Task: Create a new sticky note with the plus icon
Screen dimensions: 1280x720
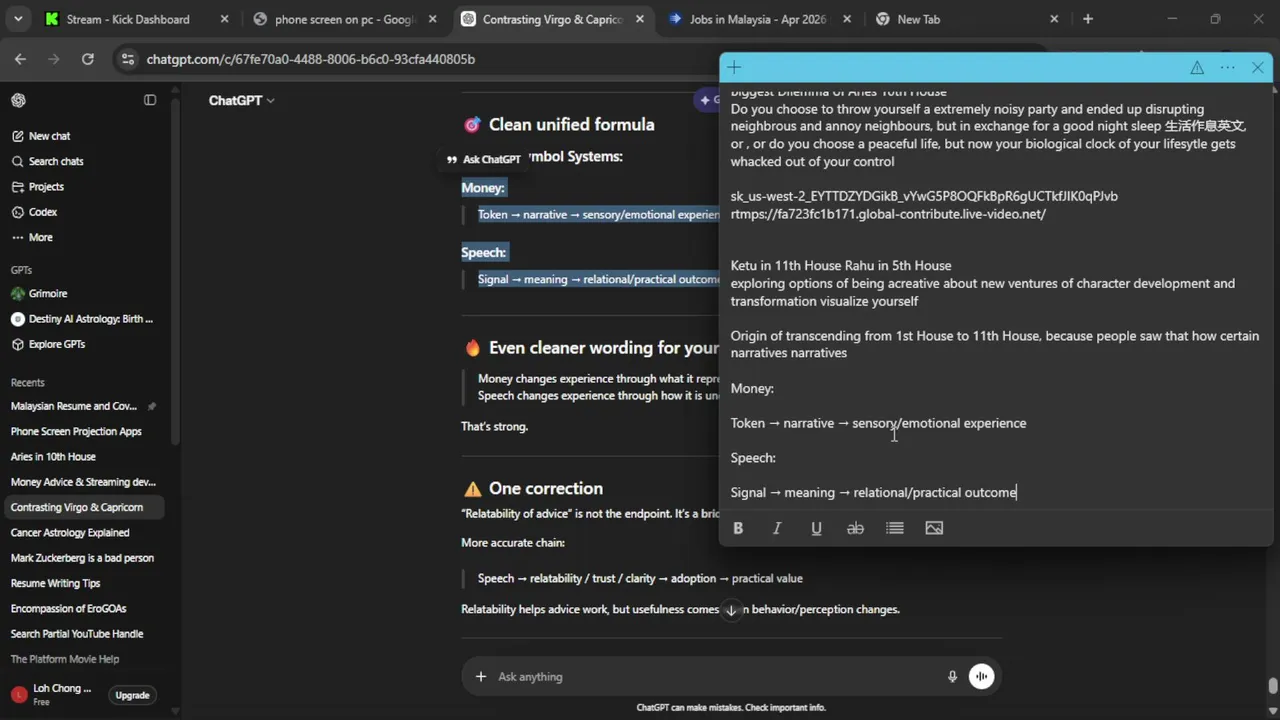Action: click(x=734, y=68)
